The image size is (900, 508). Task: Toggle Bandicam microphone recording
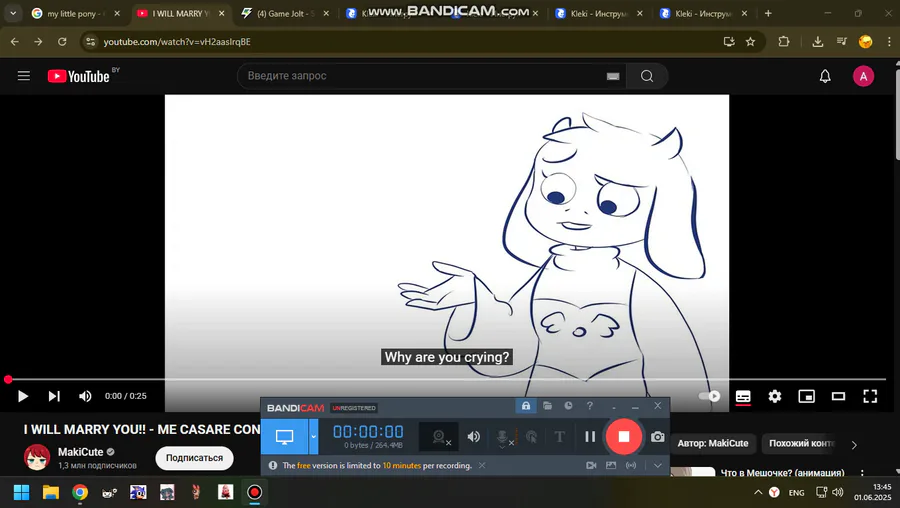(x=503, y=437)
